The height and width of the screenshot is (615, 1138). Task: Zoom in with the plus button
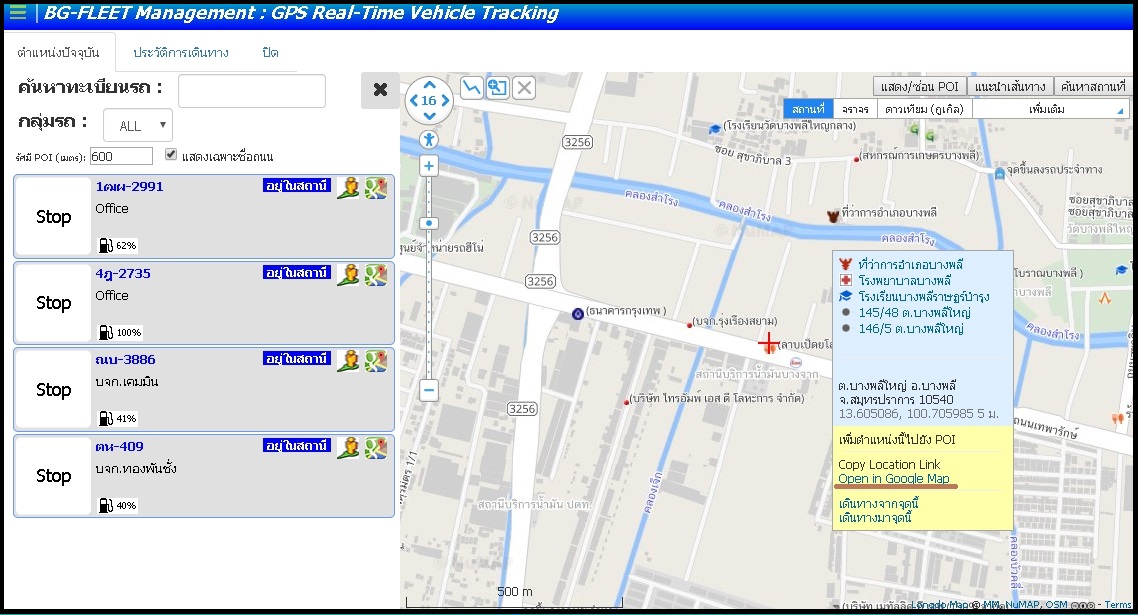[429, 166]
